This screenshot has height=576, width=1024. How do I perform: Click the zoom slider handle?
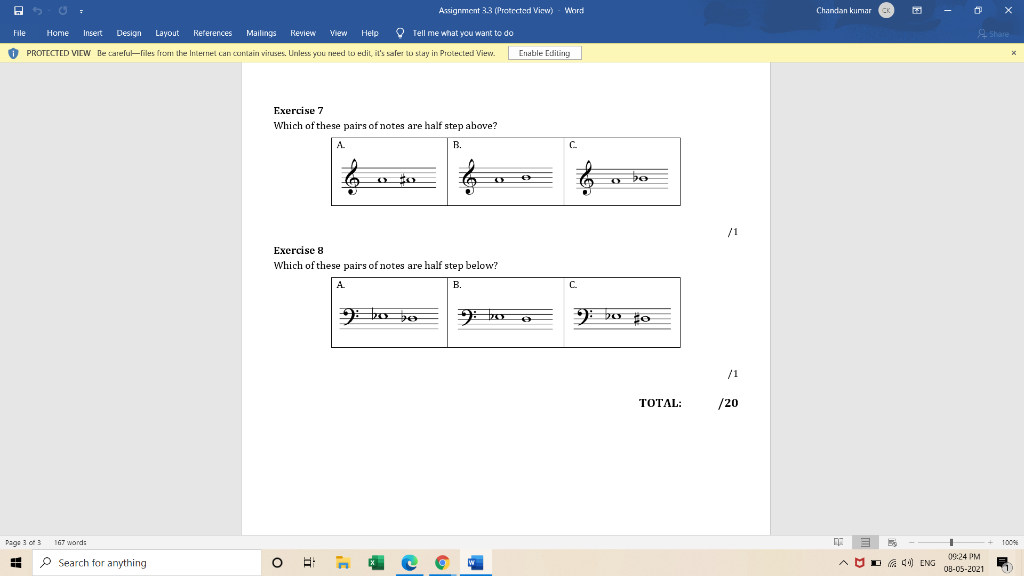pyautogui.click(x=952, y=543)
